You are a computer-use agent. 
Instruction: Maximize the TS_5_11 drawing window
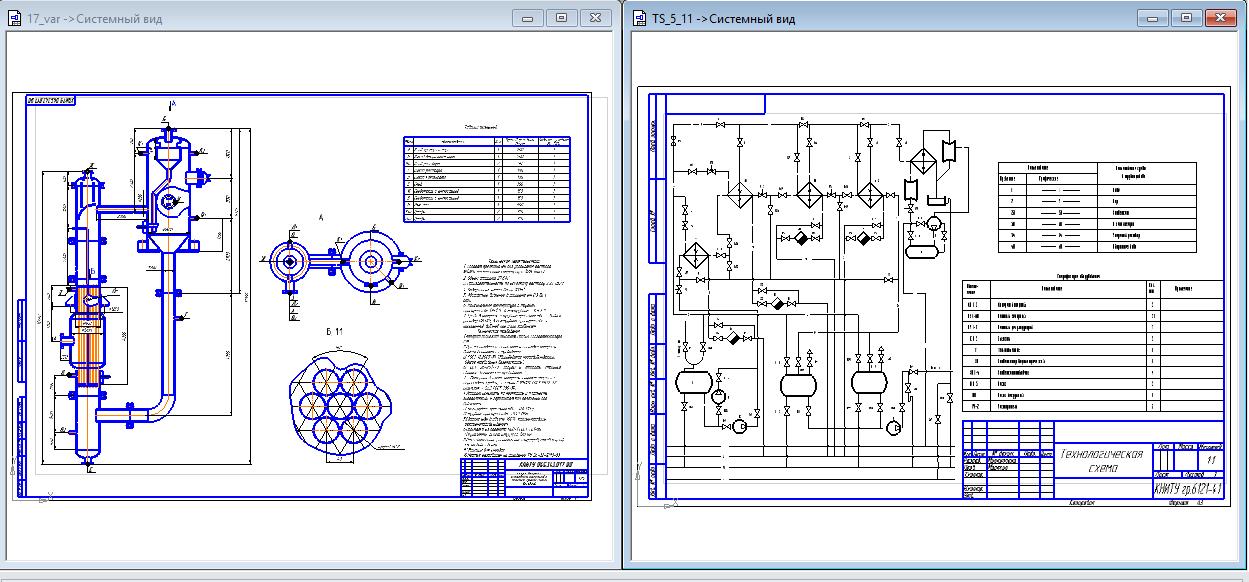pyautogui.click(x=1186, y=17)
